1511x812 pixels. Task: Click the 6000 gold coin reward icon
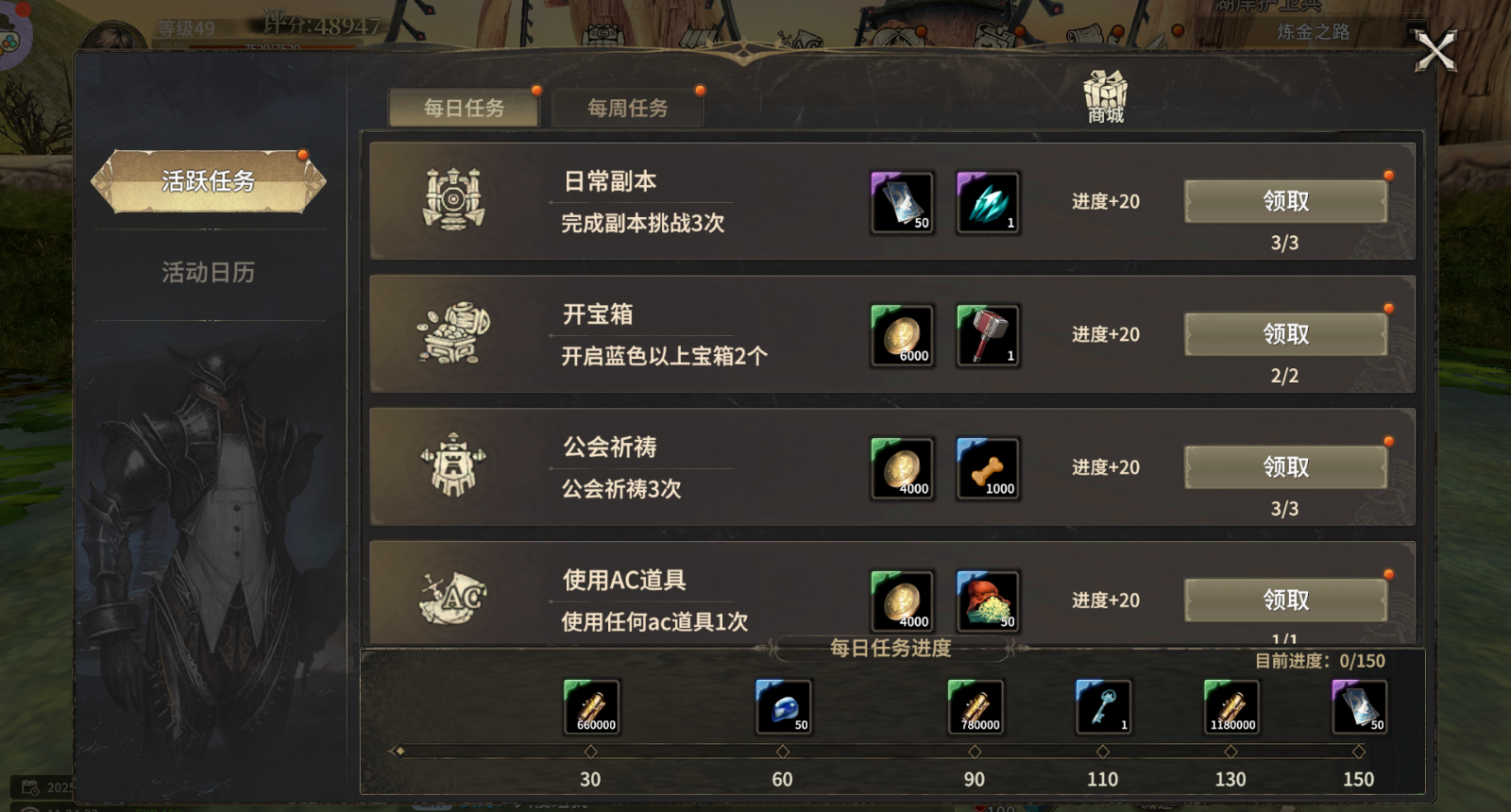click(x=903, y=335)
